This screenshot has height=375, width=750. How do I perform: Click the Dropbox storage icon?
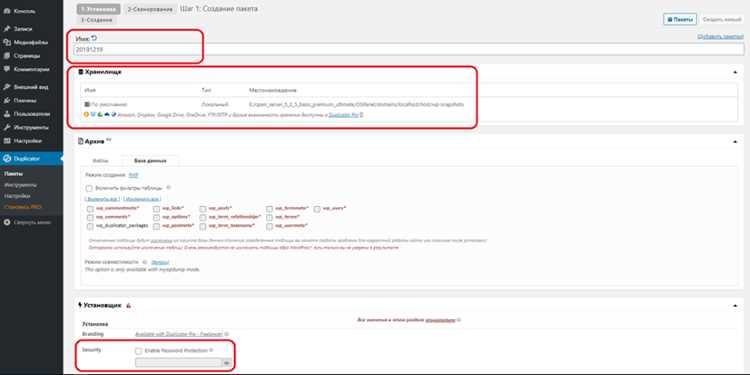pyautogui.click(x=93, y=115)
